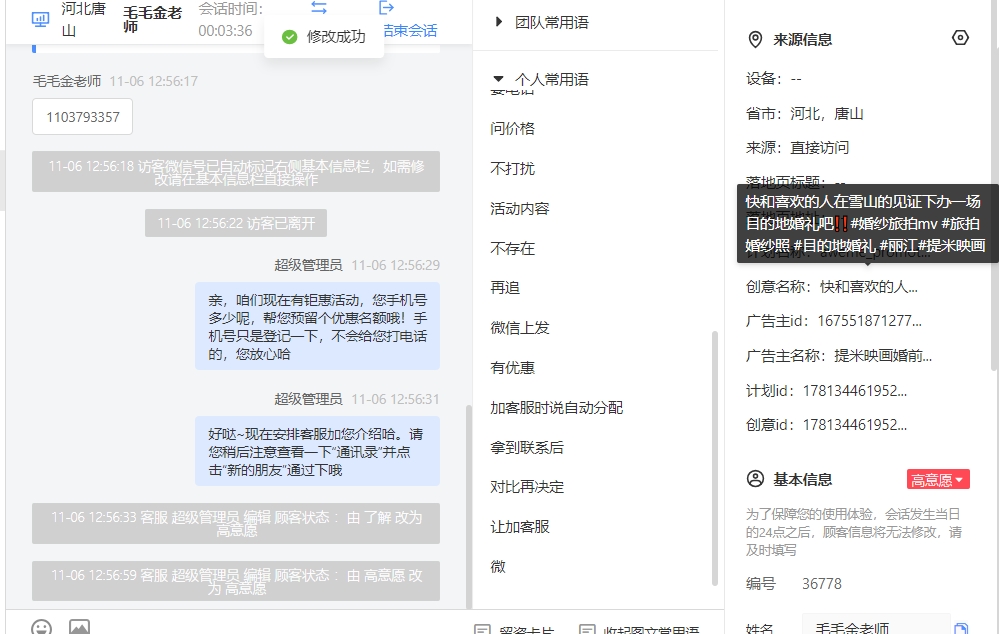Viewport: 999px width, 634px height.
Task: Click the 来源 直接访问 text
Action: [x=798, y=148]
